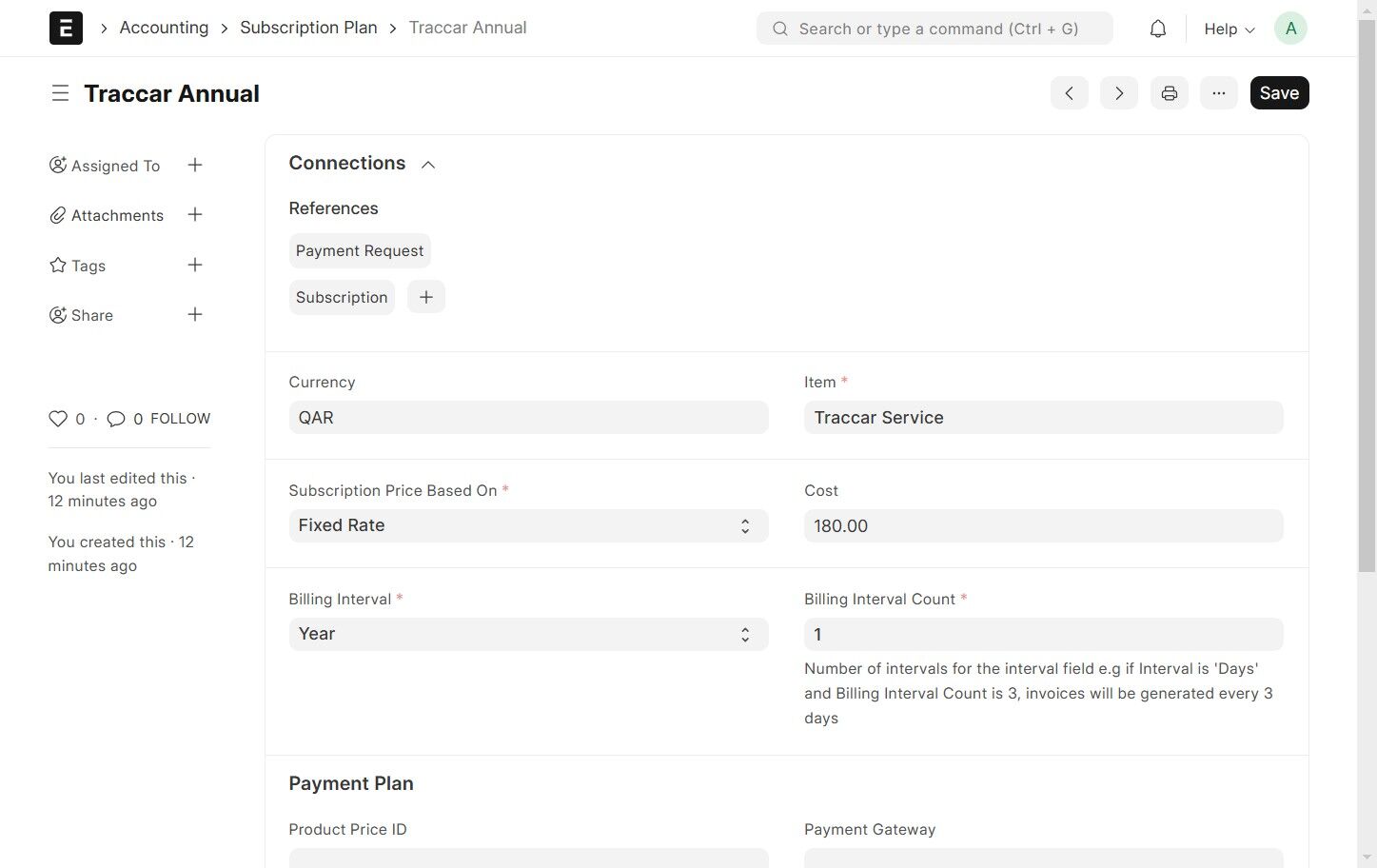Toggle the sidebar hamburger menu icon
The height and width of the screenshot is (868, 1377).
60,93
